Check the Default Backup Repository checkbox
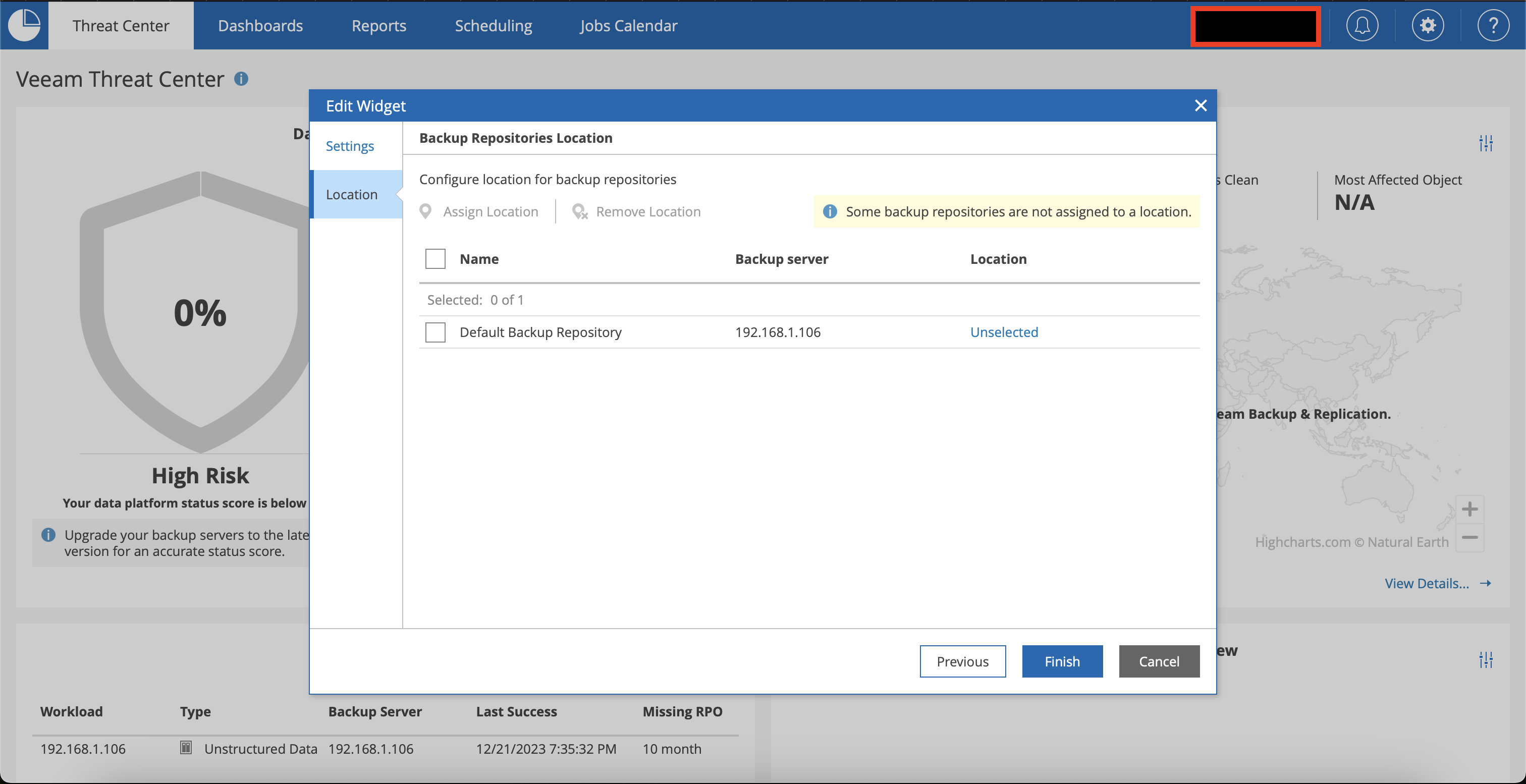Image resolution: width=1526 pixels, height=784 pixels. [435, 332]
